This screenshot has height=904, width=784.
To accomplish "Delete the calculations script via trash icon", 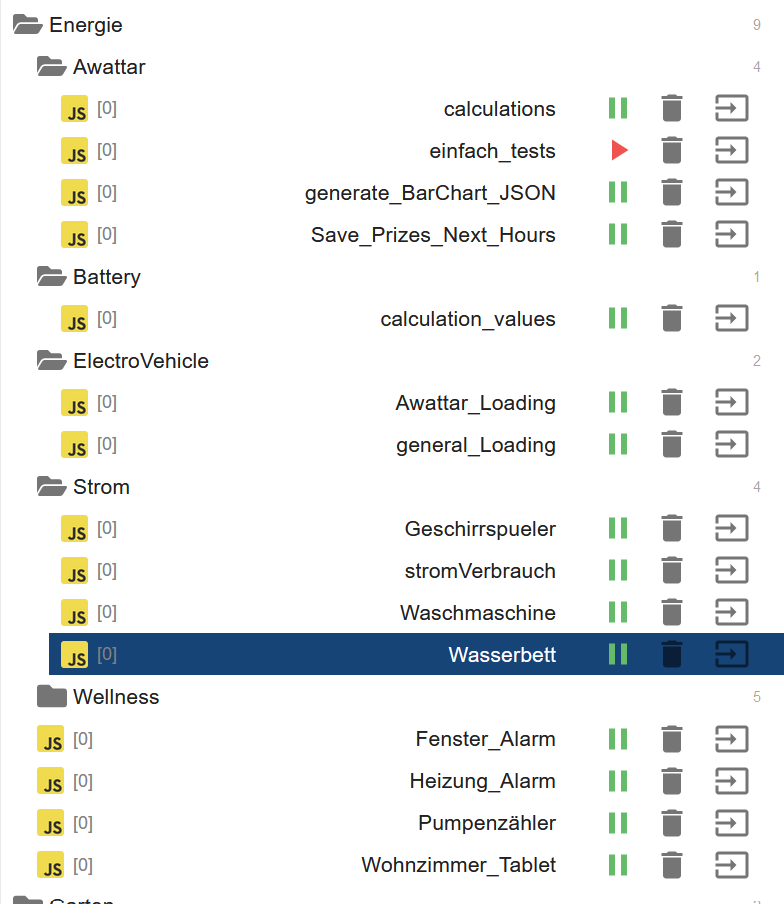I will tap(672, 108).
